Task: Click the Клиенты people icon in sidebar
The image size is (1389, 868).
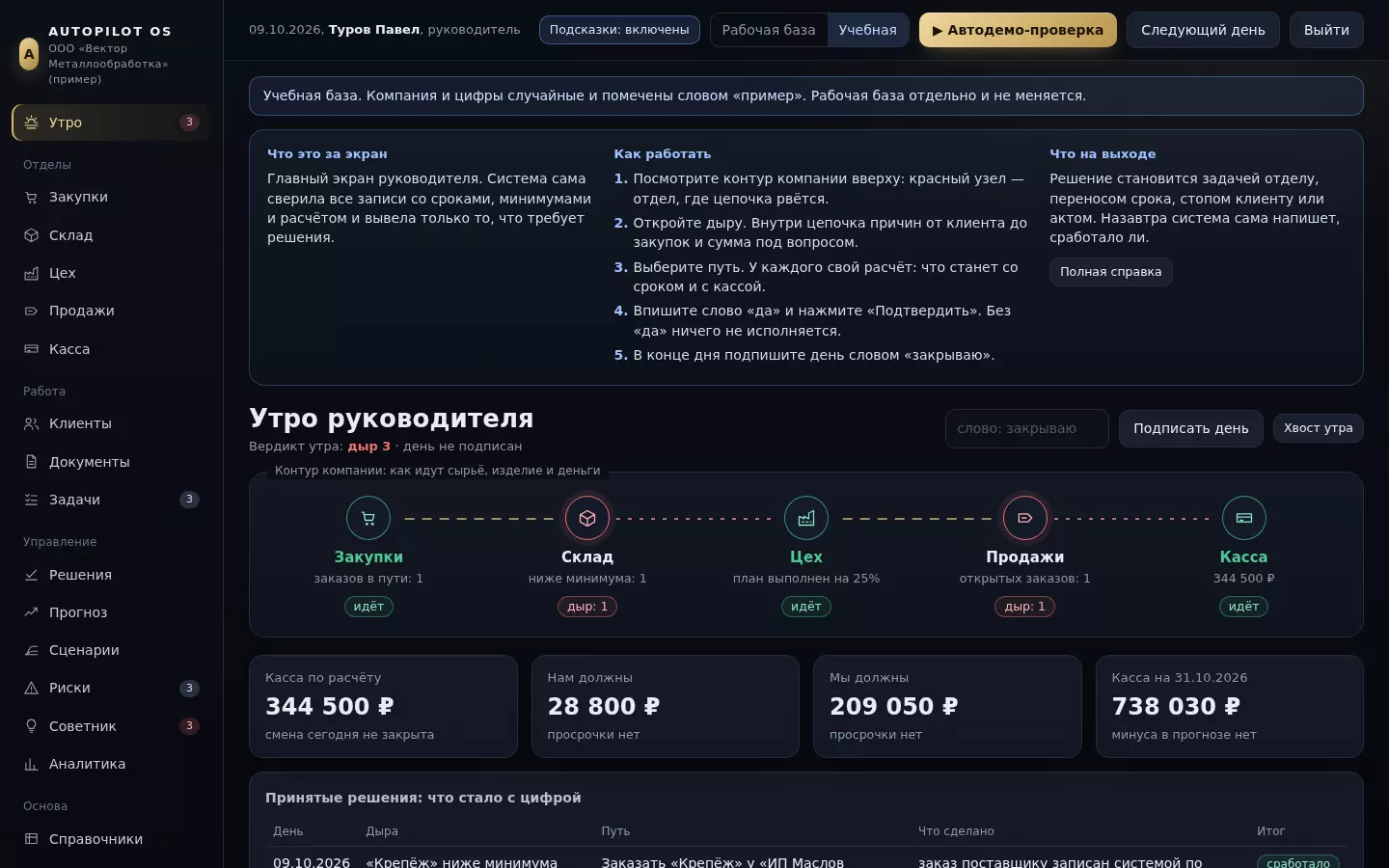Action: (x=31, y=423)
